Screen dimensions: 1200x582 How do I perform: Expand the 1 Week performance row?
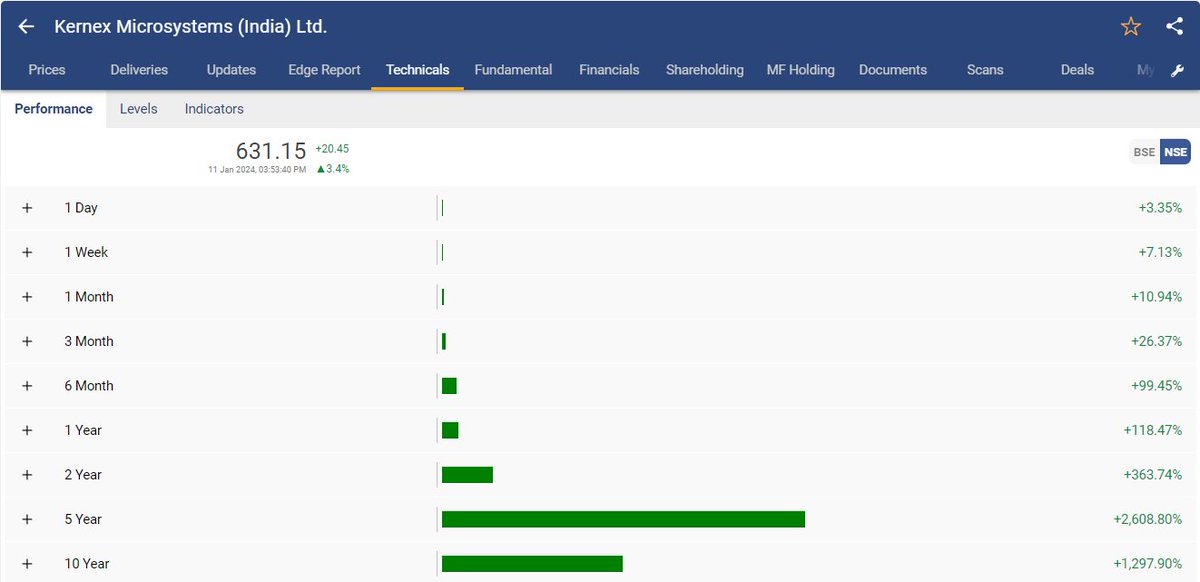point(27,252)
